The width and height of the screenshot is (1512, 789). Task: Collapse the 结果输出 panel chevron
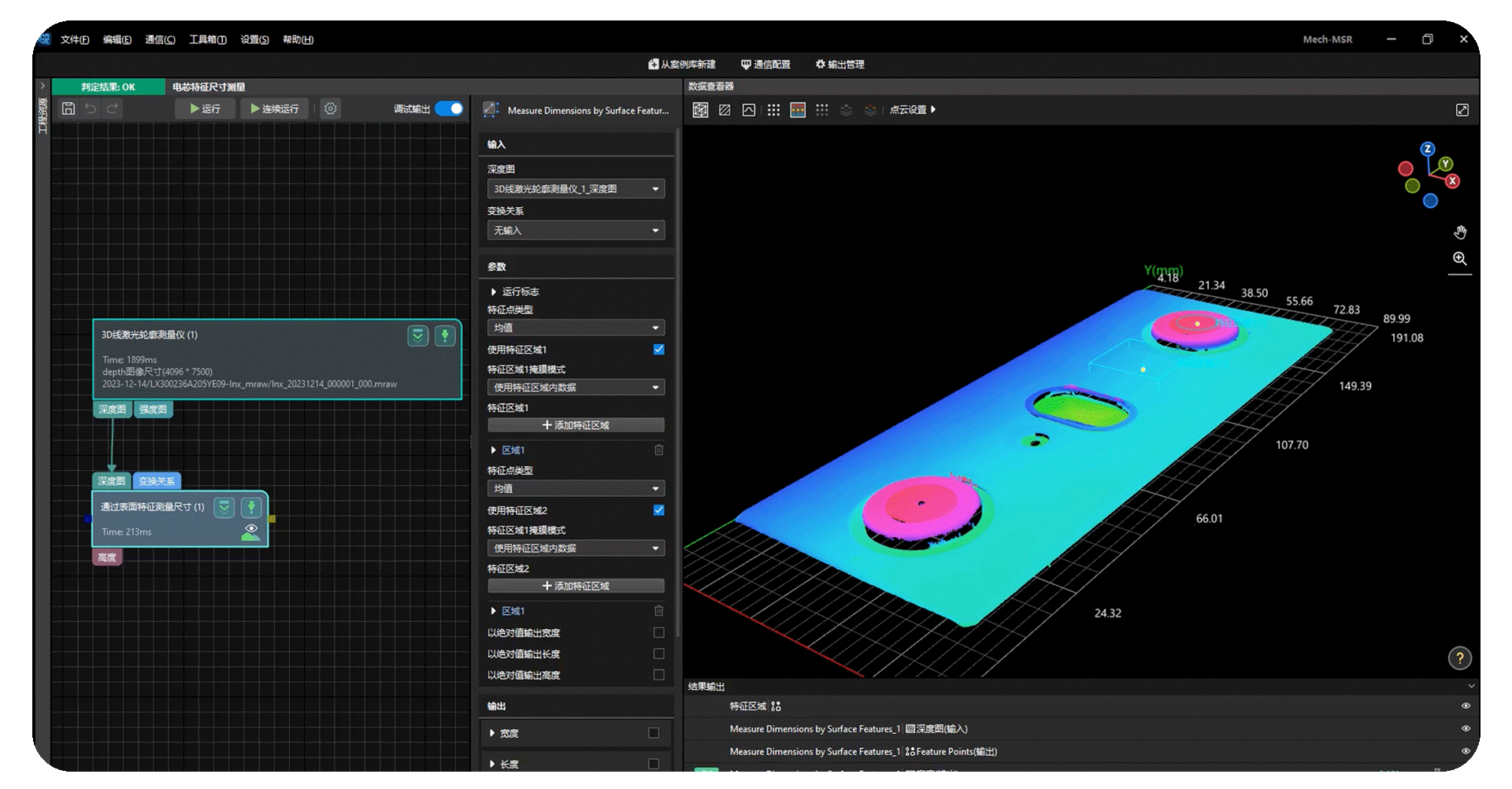(1471, 687)
